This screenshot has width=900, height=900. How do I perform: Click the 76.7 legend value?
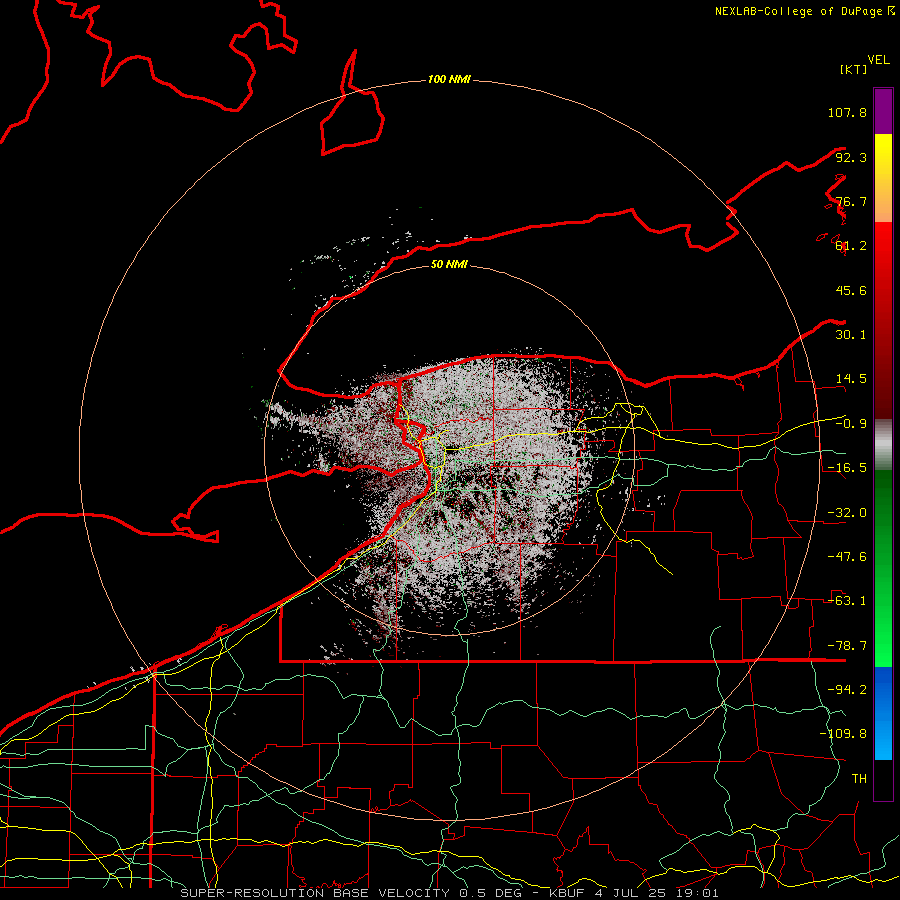tap(851, 201)
